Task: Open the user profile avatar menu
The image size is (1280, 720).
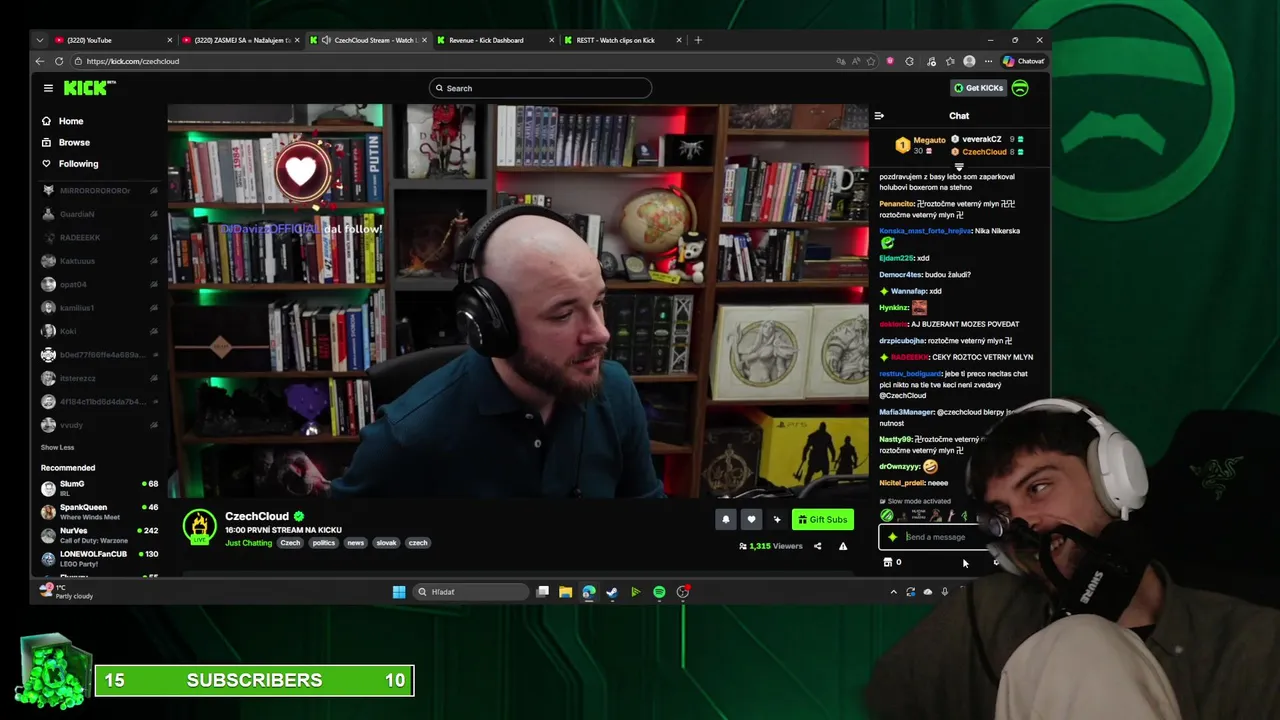Action: (1020, 88)
